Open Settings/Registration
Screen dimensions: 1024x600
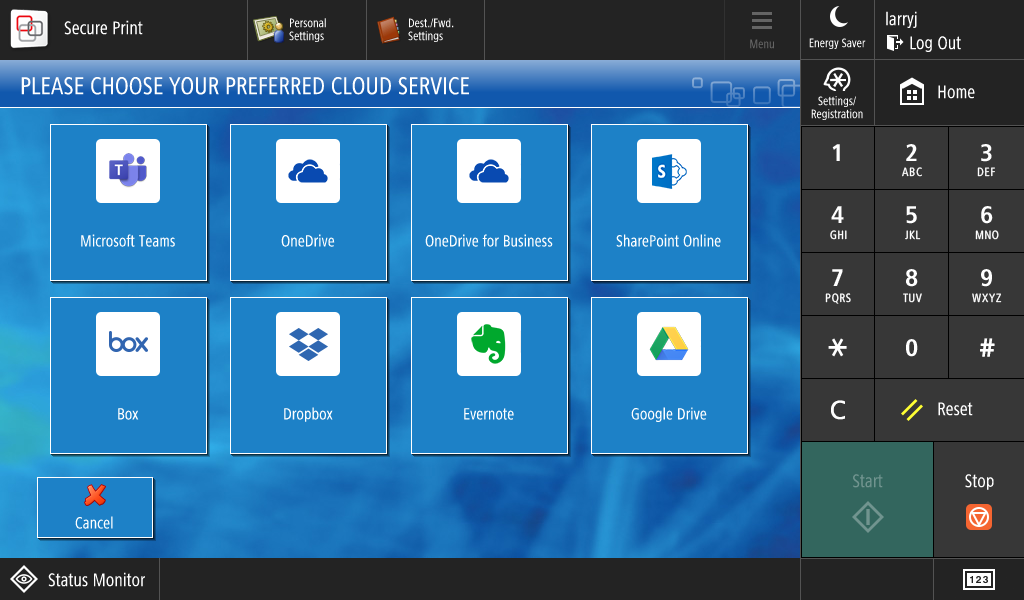tap(837, 93)
